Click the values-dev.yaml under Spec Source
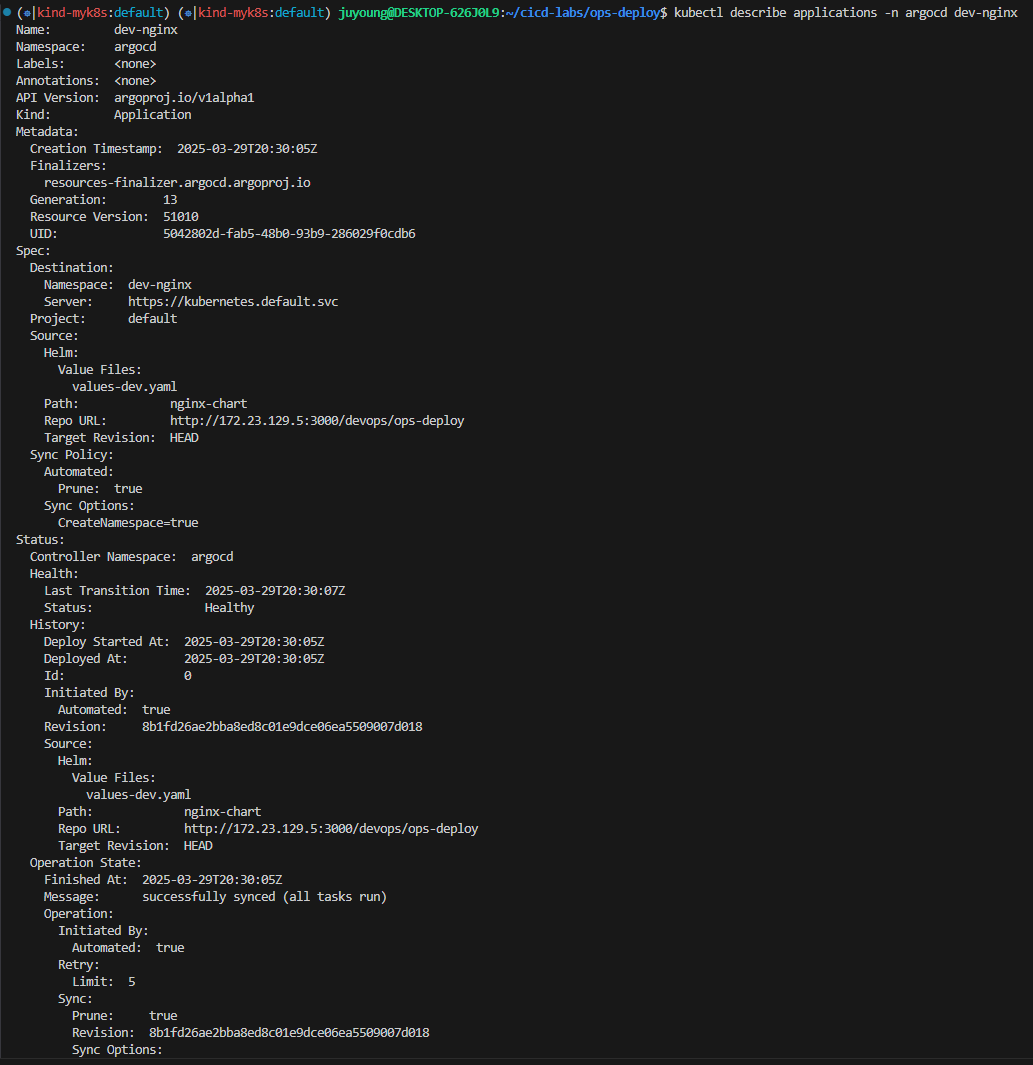 [124, 386]
